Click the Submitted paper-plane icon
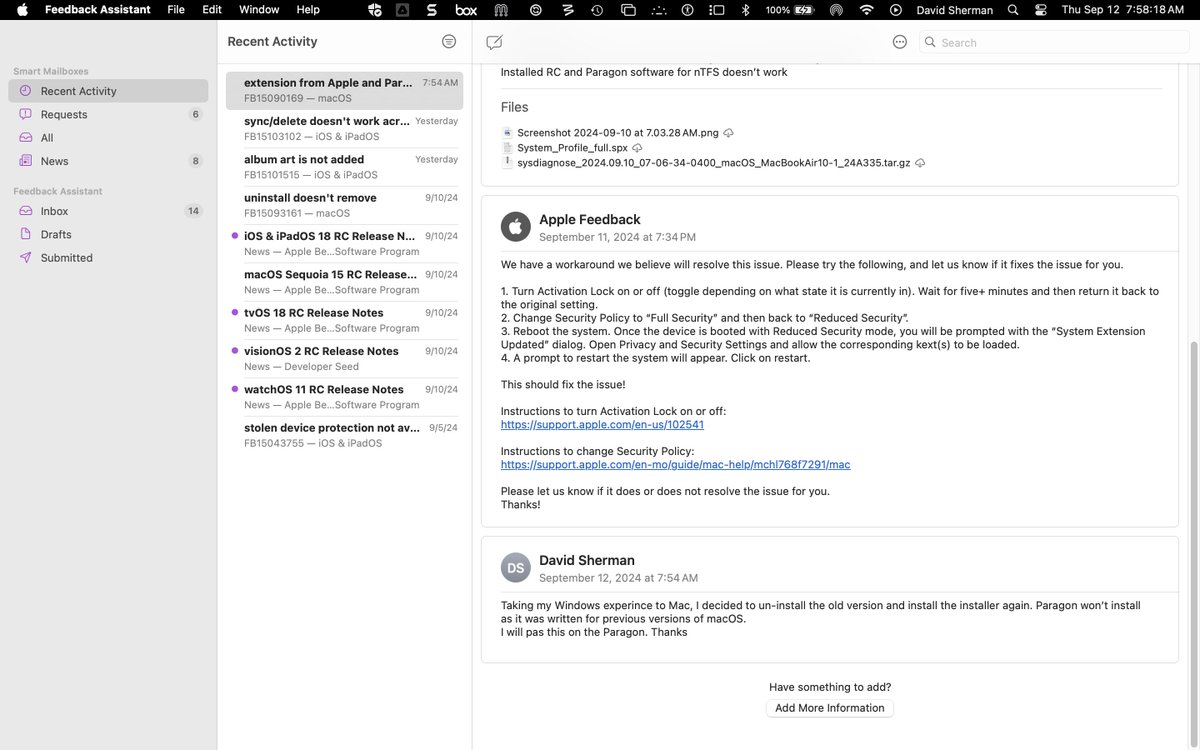1200x750 pixels. pos(26,258)
